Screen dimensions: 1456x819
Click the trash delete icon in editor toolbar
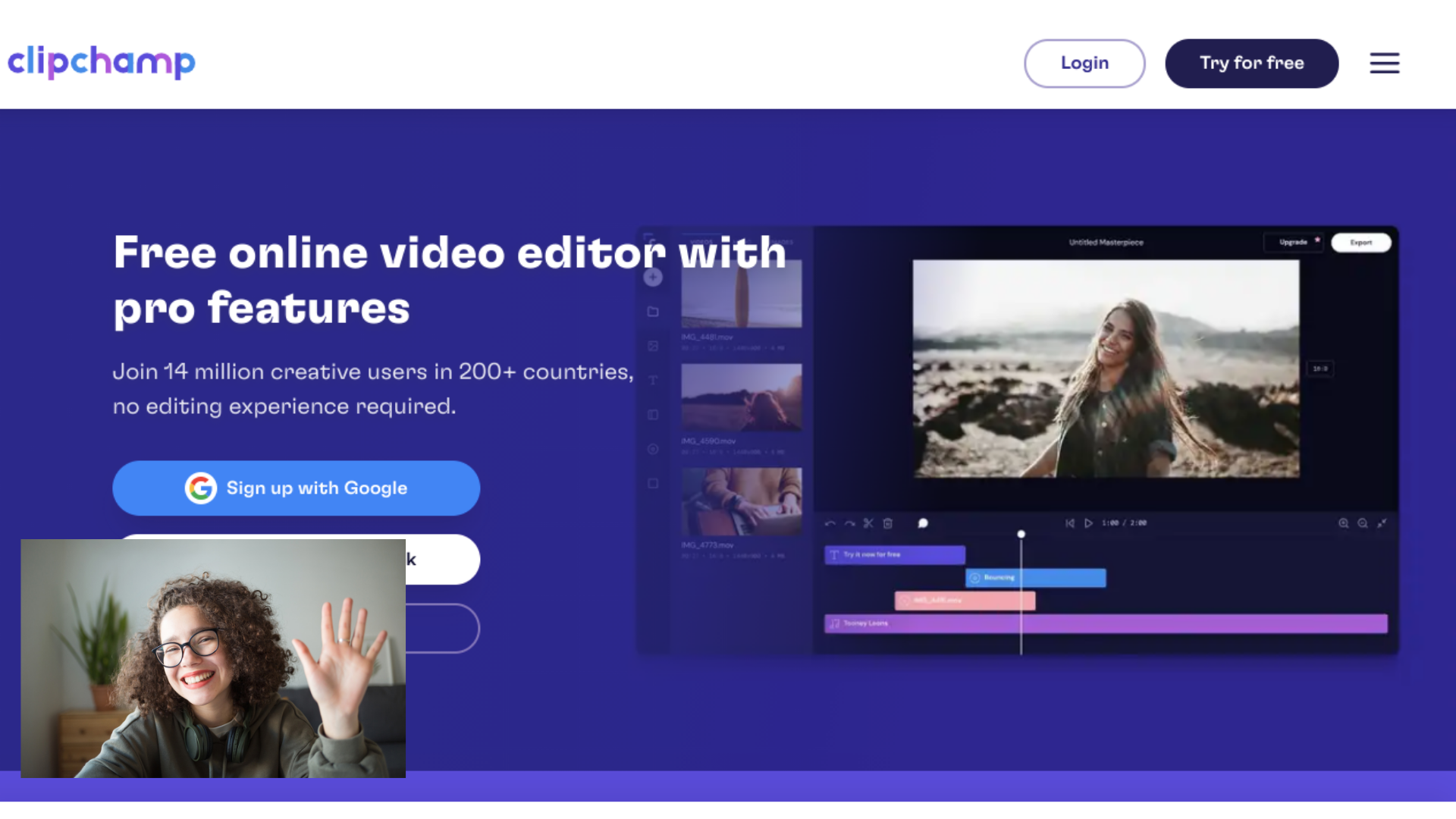(888, 523)
